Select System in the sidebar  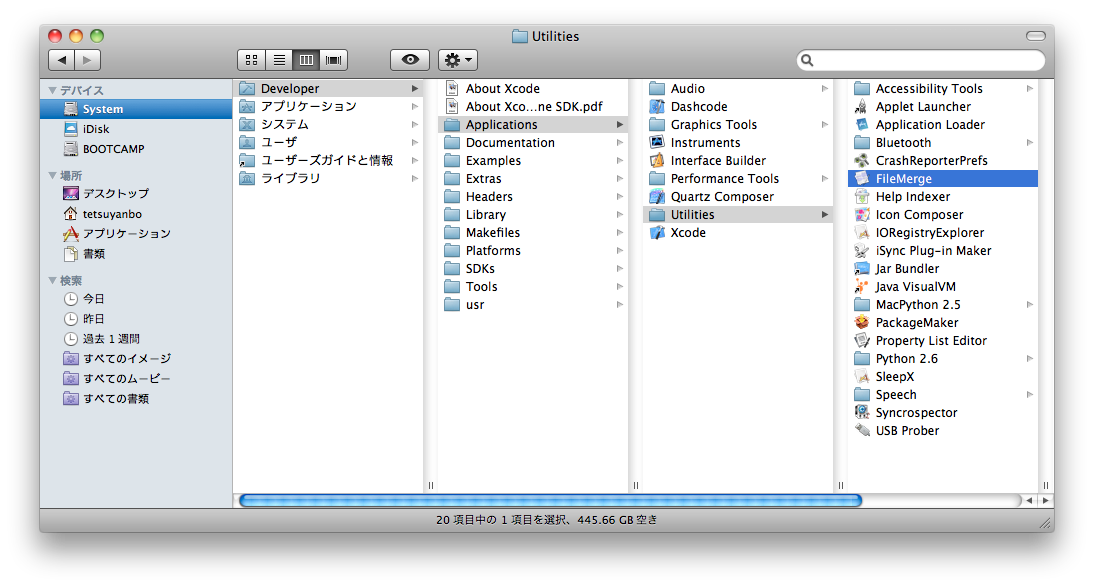click(136, 109)
